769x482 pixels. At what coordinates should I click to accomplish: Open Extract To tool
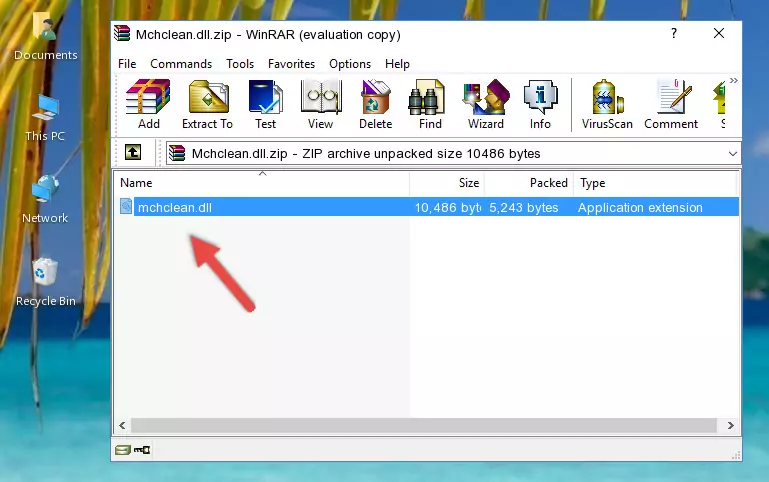coord(207,104)
